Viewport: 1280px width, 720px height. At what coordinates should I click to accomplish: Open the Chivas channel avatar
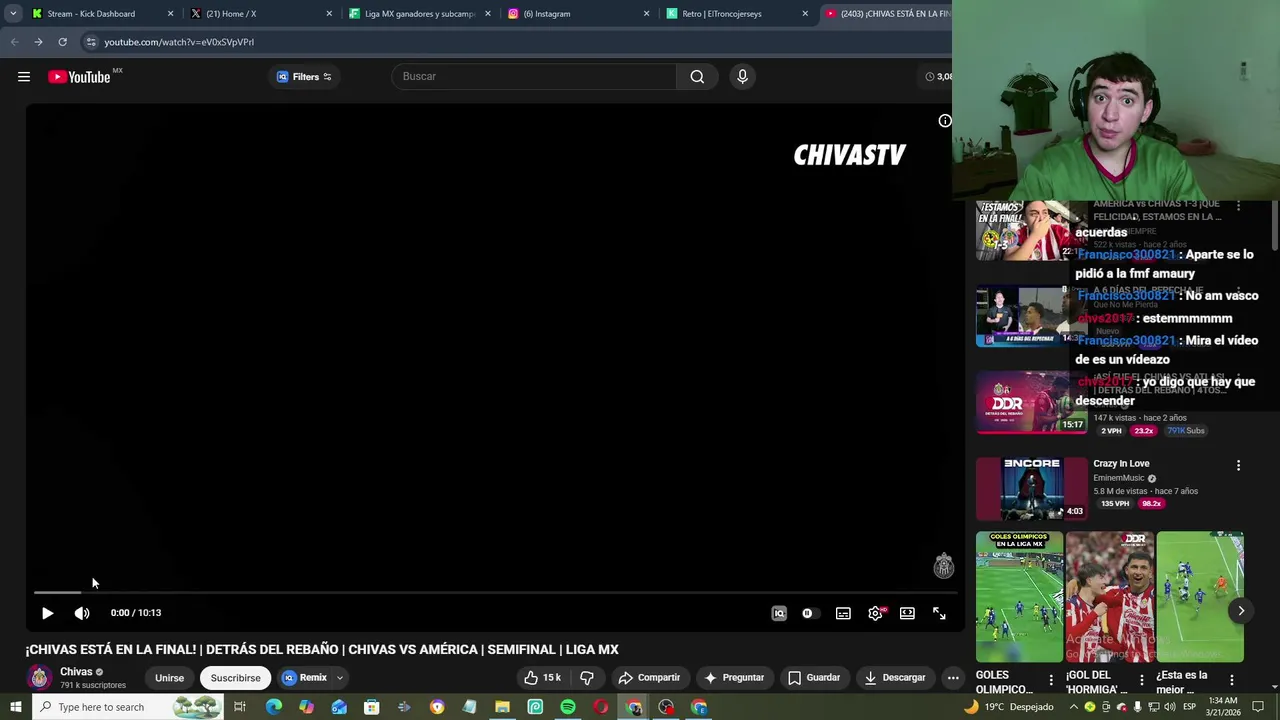tap(39, 678)
